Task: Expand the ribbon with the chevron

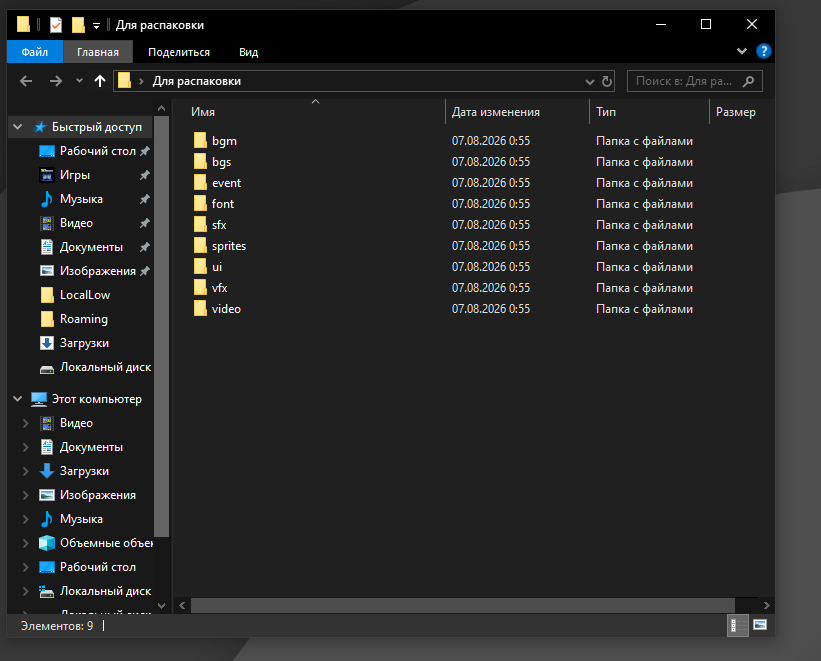Action: [x=742, y=51]
